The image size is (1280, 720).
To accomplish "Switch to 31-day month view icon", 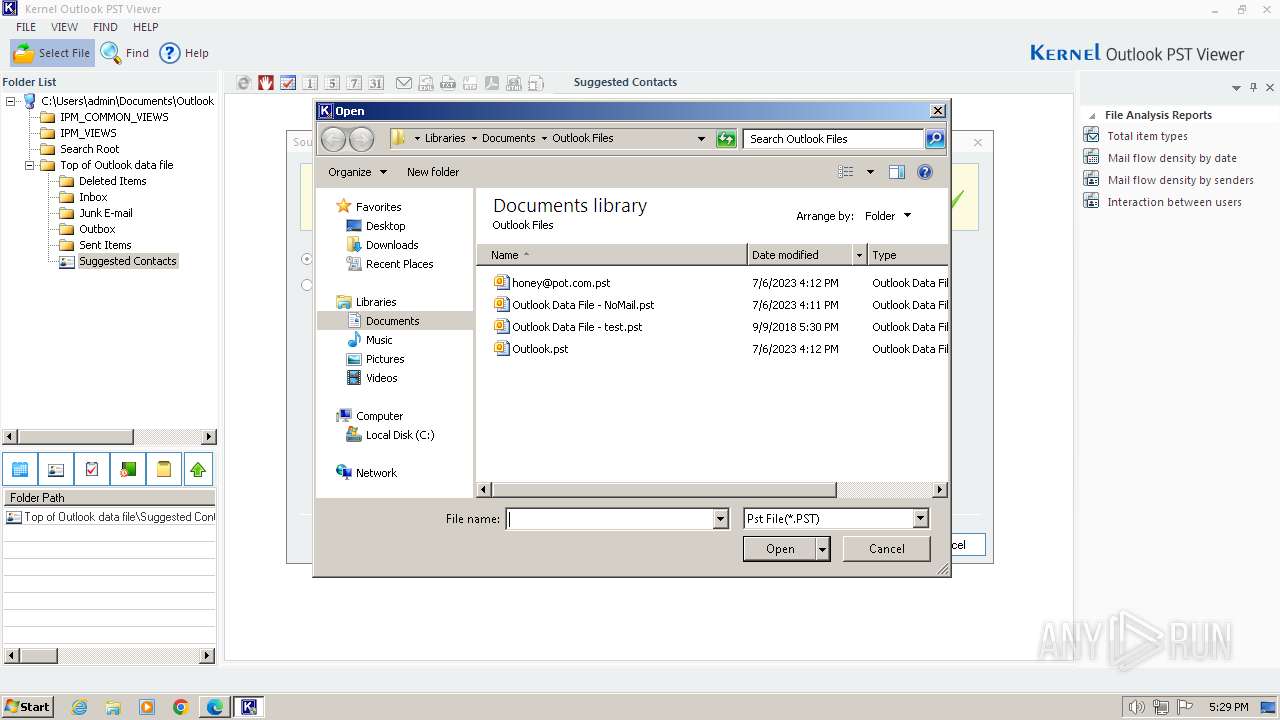I will tap(376, 83).
